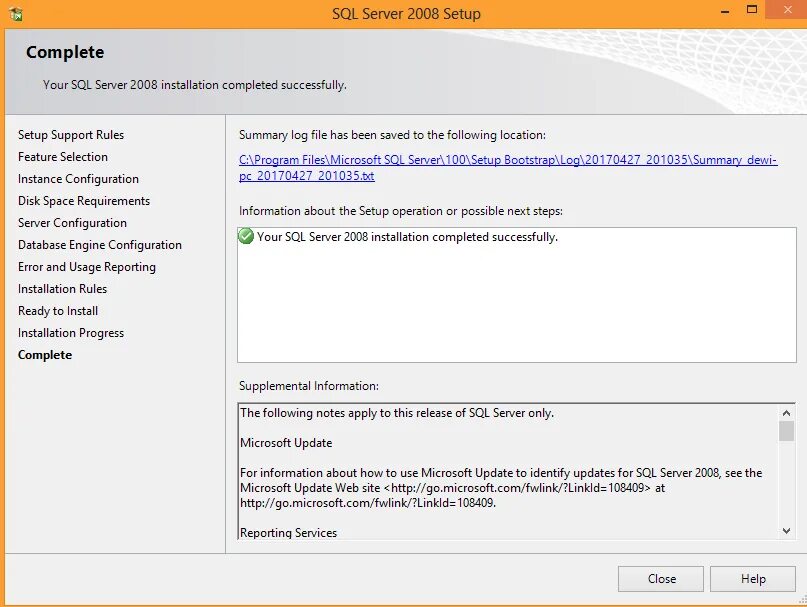
Task: Click the Supplemental Information scroll up arrow
Action: [x=786, y=413]
